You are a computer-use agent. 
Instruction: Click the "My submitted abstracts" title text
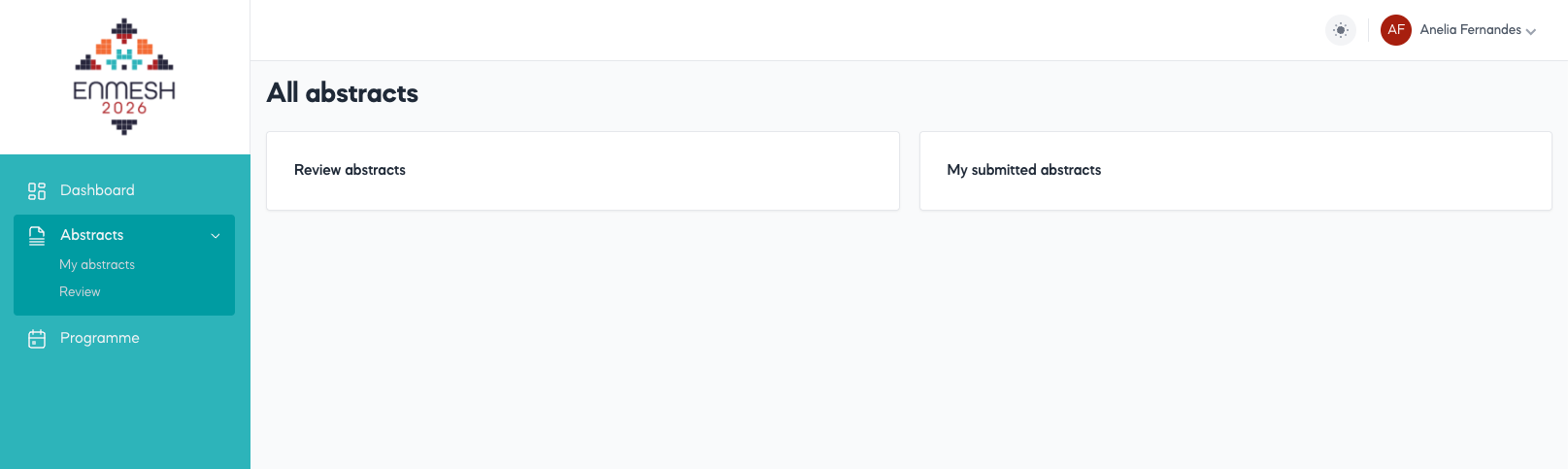(x=1023, y=170)
